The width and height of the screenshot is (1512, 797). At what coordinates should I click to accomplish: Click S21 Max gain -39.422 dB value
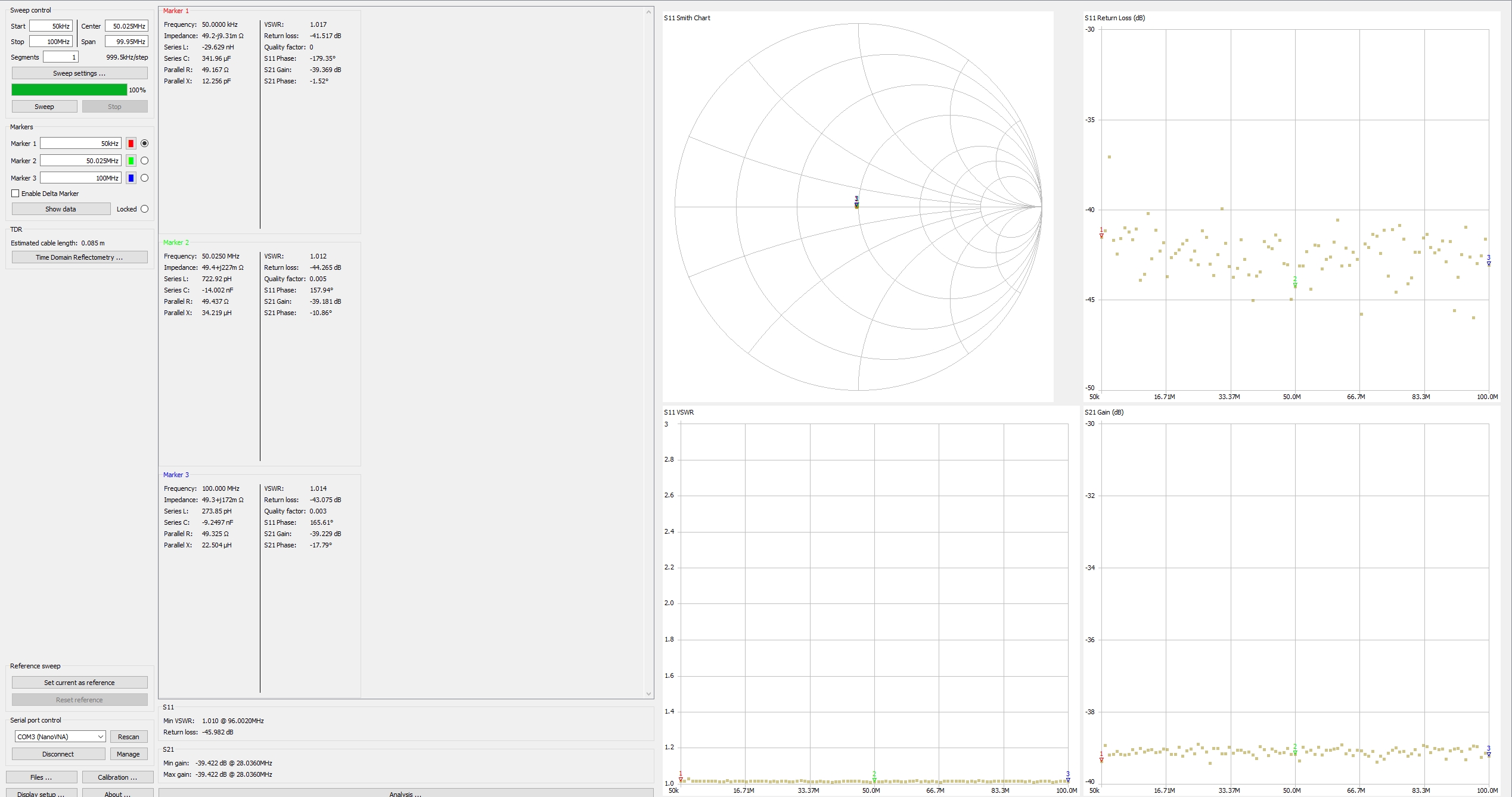[x=234, y=774]
